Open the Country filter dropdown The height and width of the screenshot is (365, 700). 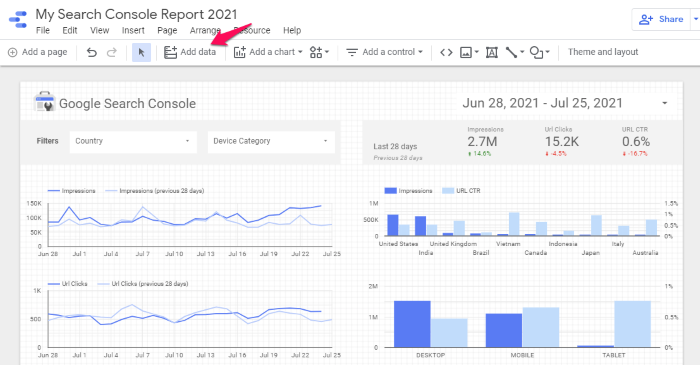pos(133,141)
